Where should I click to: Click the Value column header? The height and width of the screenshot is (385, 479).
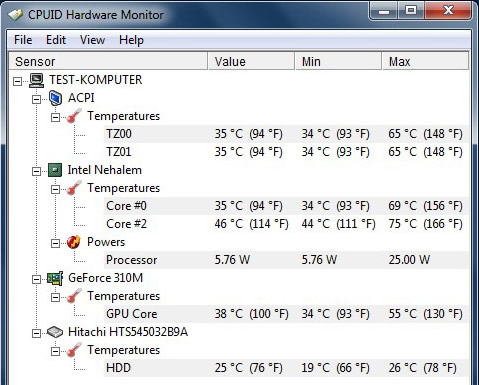[x=251, y=61]
